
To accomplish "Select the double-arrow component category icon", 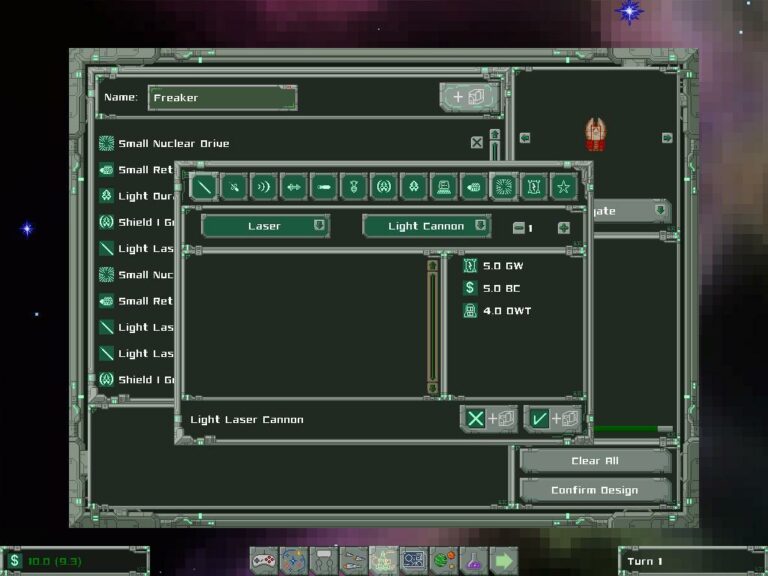I will click(293, 187).
